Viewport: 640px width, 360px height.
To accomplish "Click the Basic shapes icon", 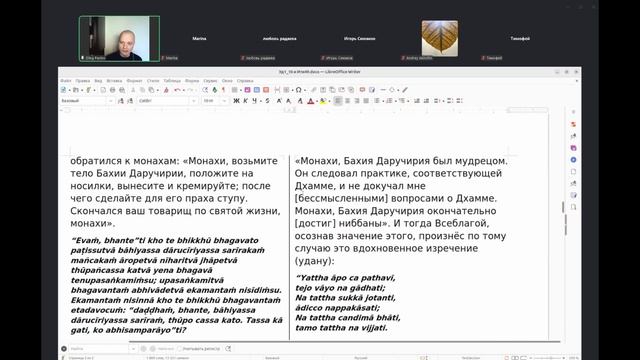I will tap(392, 90).
